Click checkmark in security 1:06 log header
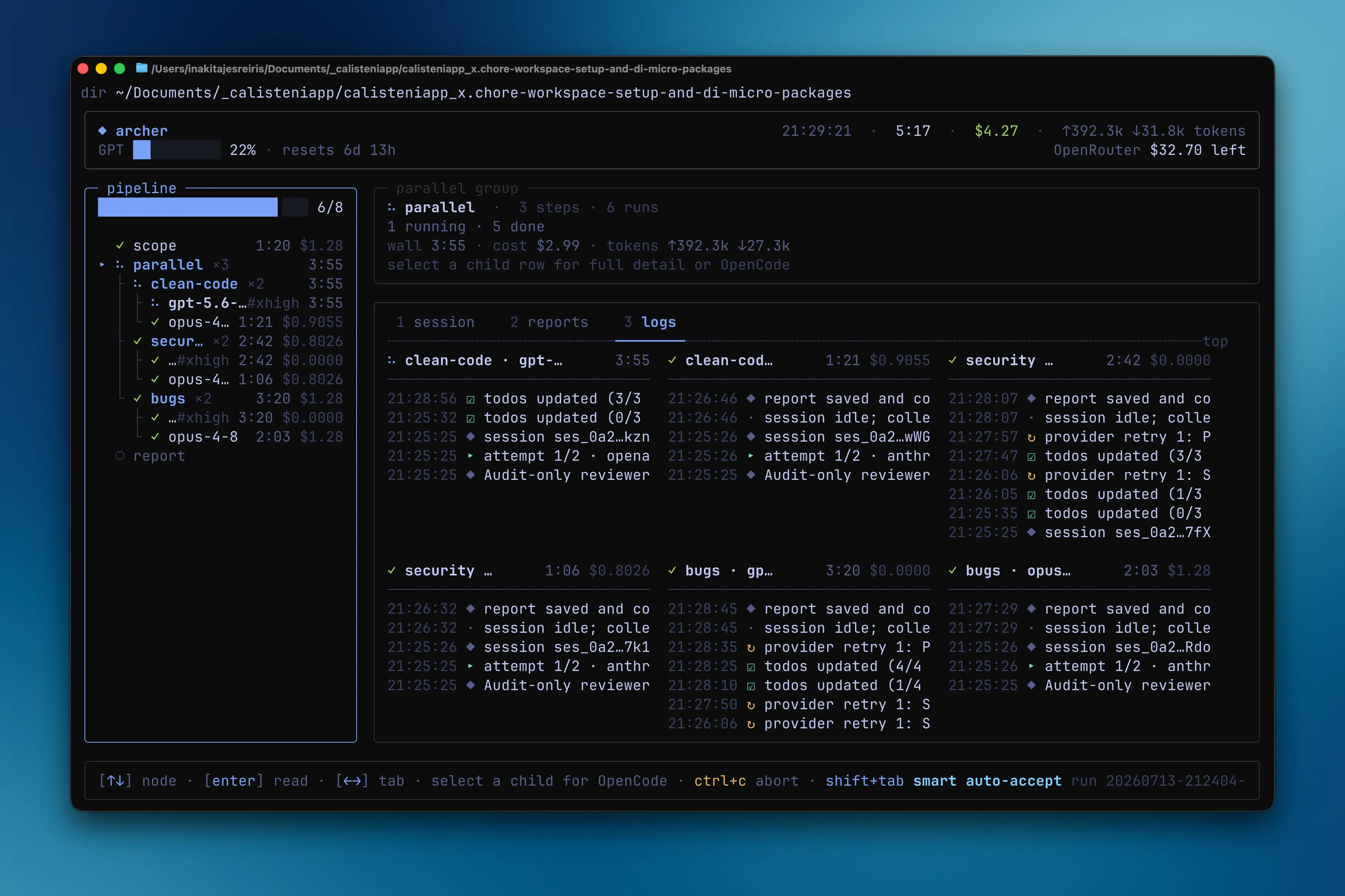Image resolution: width=1345 pixels, height=896 pixels. tap(392, 570)
